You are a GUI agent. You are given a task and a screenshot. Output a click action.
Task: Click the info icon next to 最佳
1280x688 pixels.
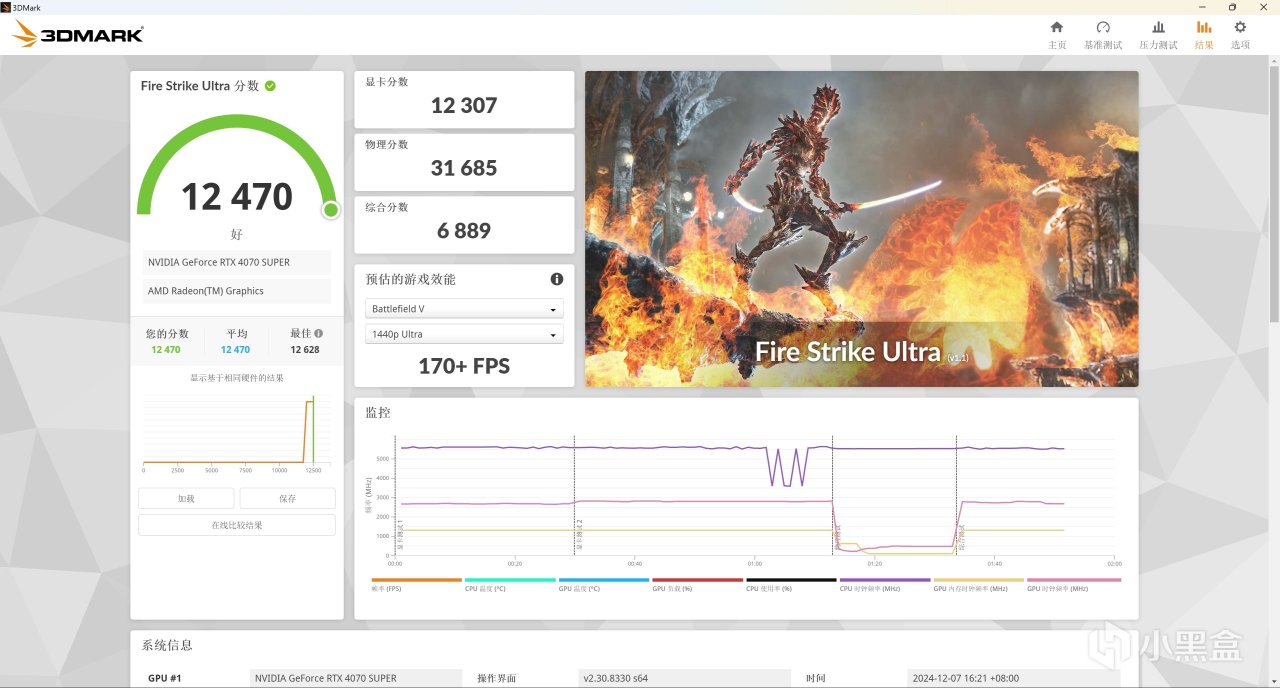[x=318, y=334]
